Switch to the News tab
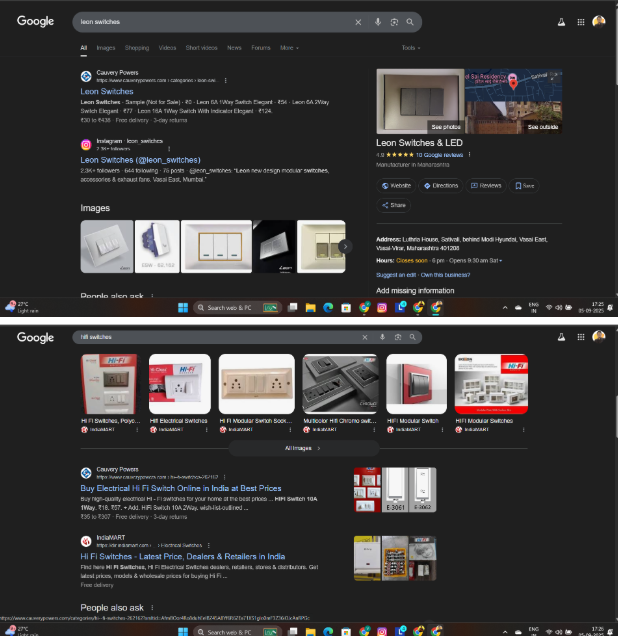 click(234, 48)
